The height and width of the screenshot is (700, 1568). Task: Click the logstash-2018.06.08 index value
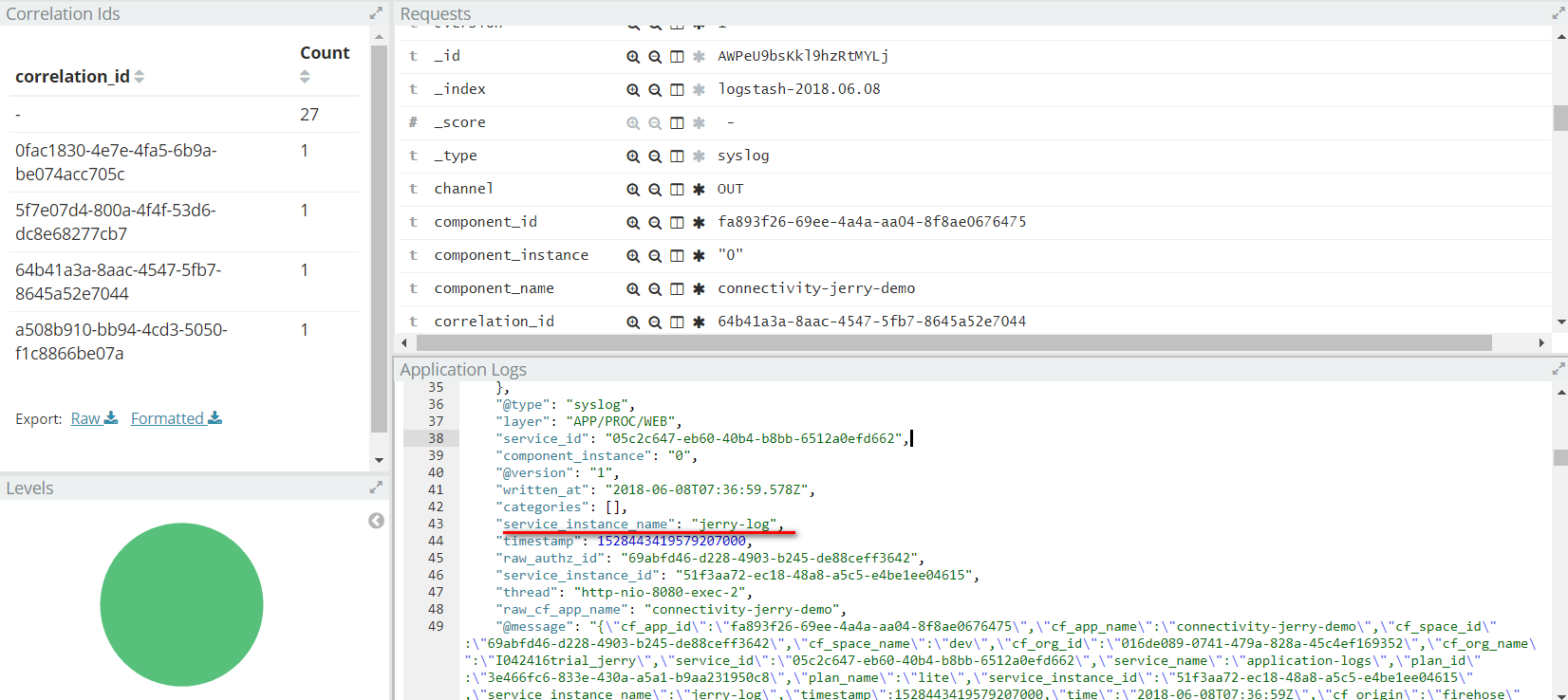[x=799, y=89]
